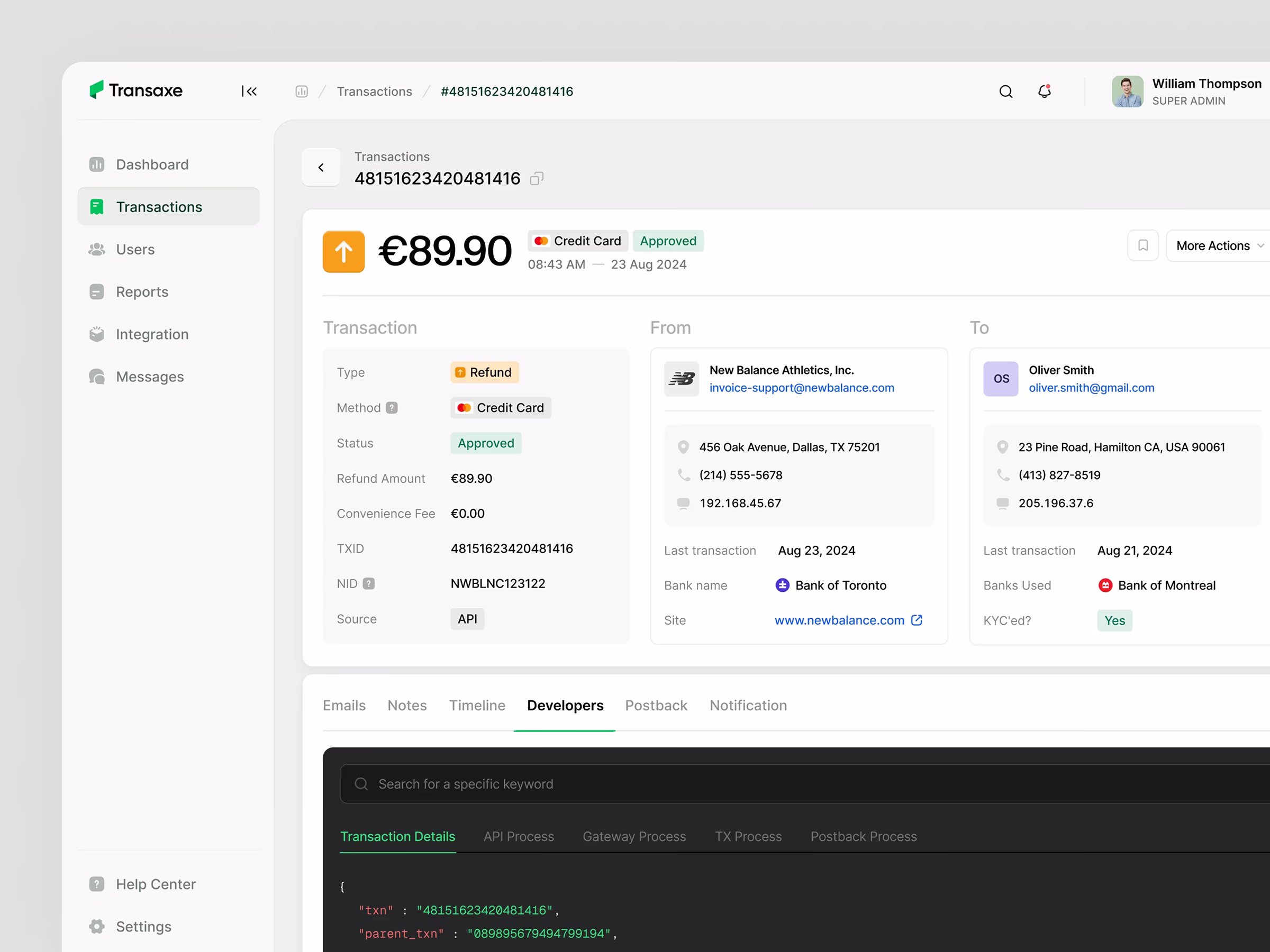Open Messages in the sidebar

(x=168, y=377)
